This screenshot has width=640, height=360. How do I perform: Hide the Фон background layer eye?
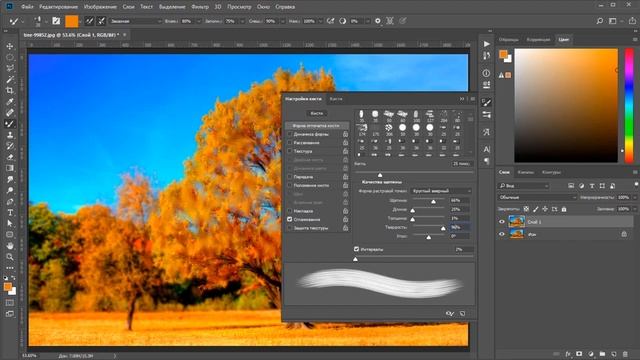[x=502, y=234]
